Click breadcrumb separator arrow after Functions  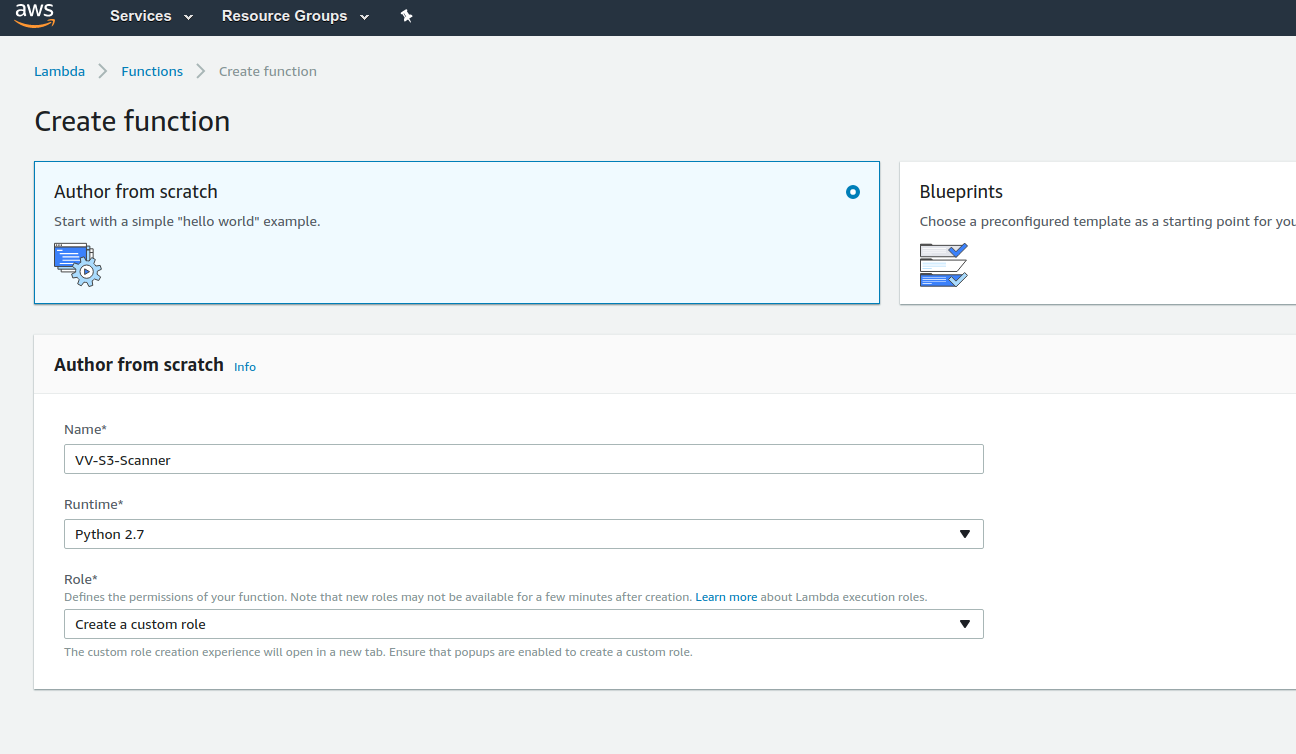point(201,71)
